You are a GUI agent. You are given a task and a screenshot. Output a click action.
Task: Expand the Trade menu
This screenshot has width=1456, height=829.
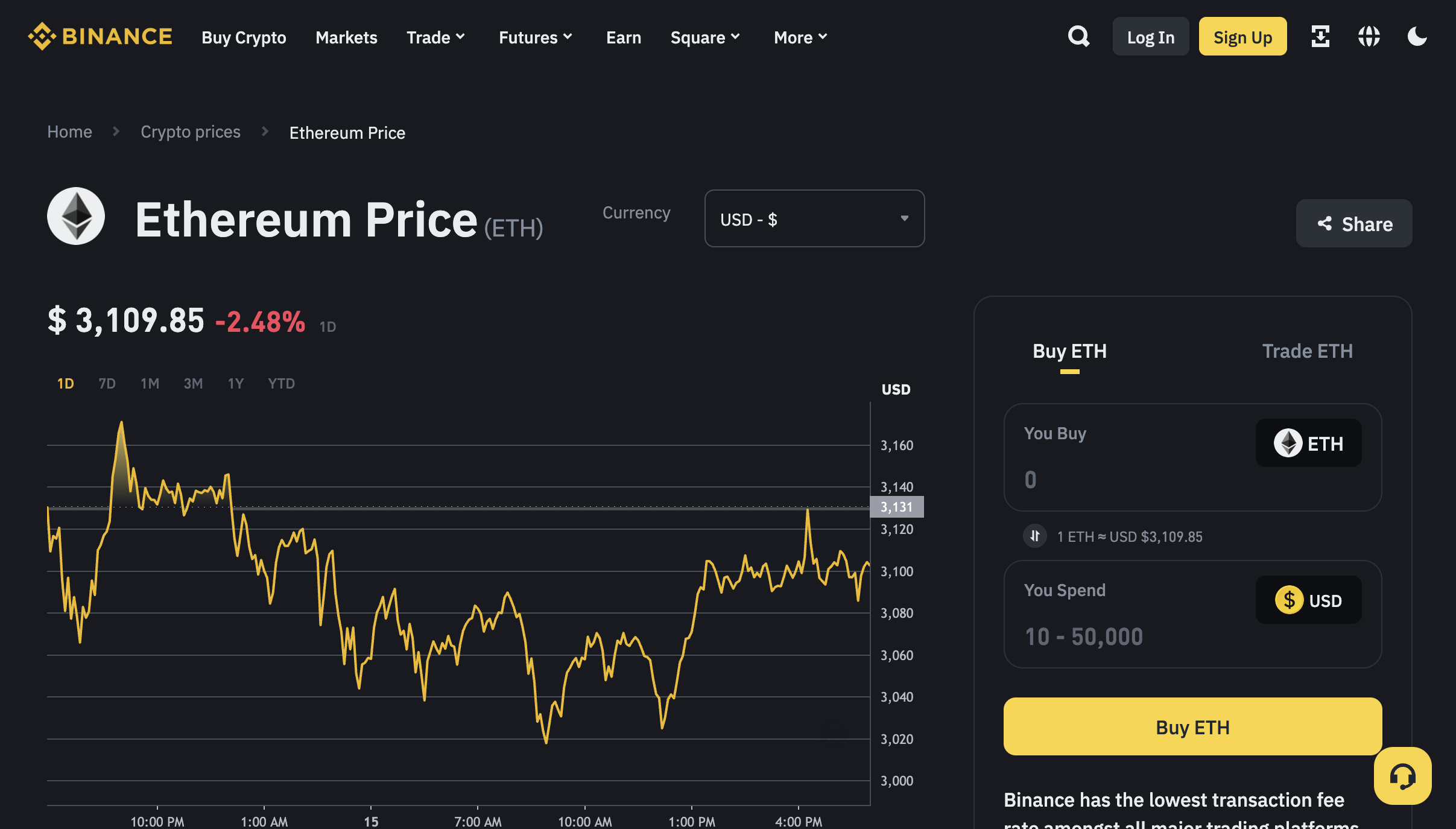click(x=435, y=37)
